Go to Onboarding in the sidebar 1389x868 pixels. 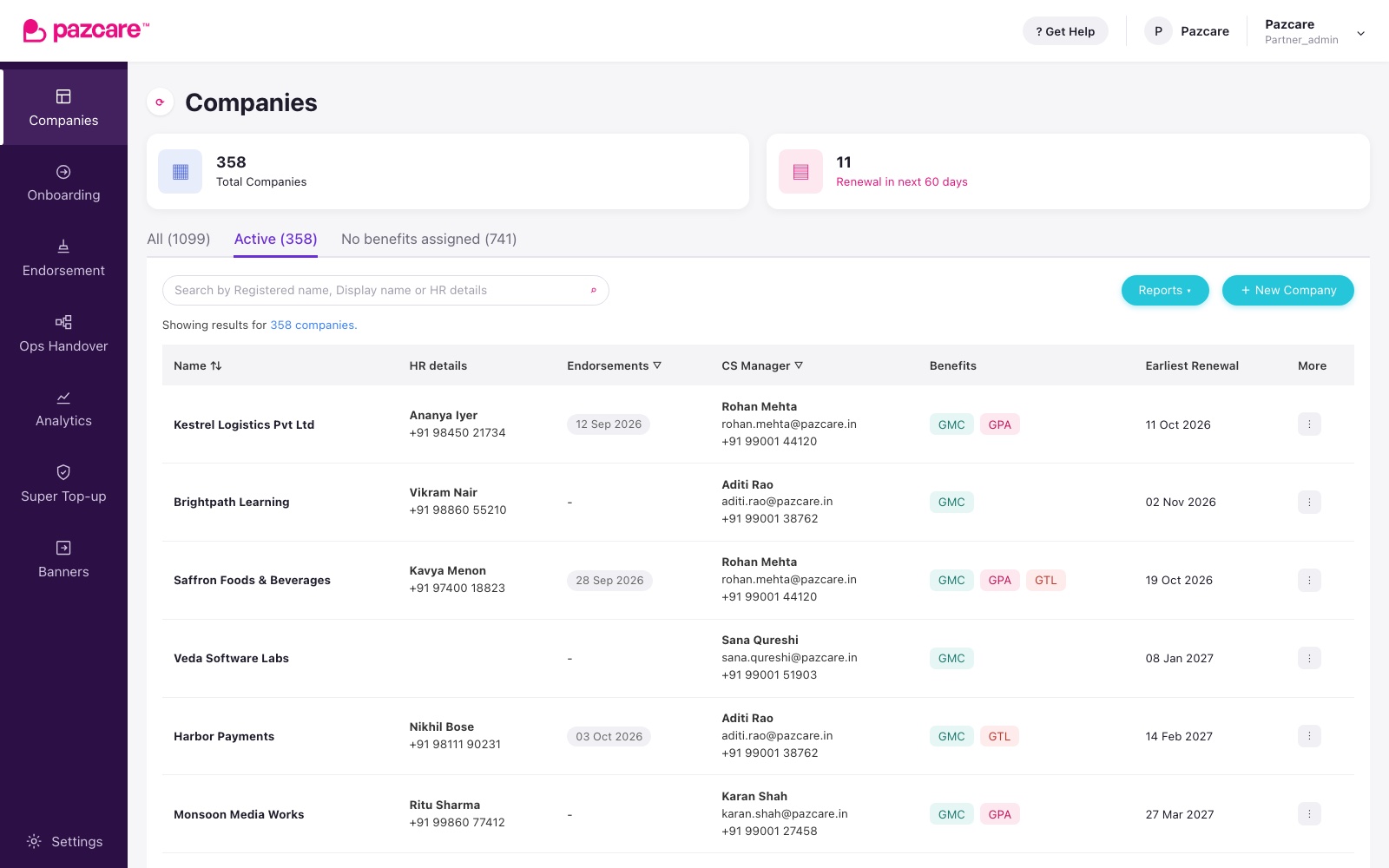[x=63, y=183]
